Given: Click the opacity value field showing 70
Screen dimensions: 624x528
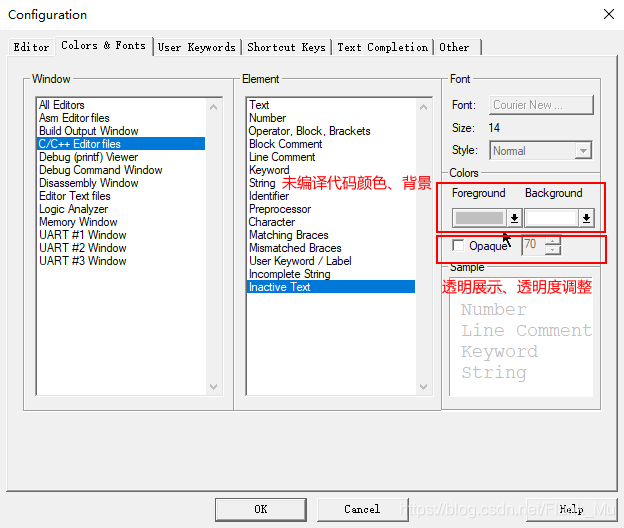Looking at the screenshot, I should 533,244.
